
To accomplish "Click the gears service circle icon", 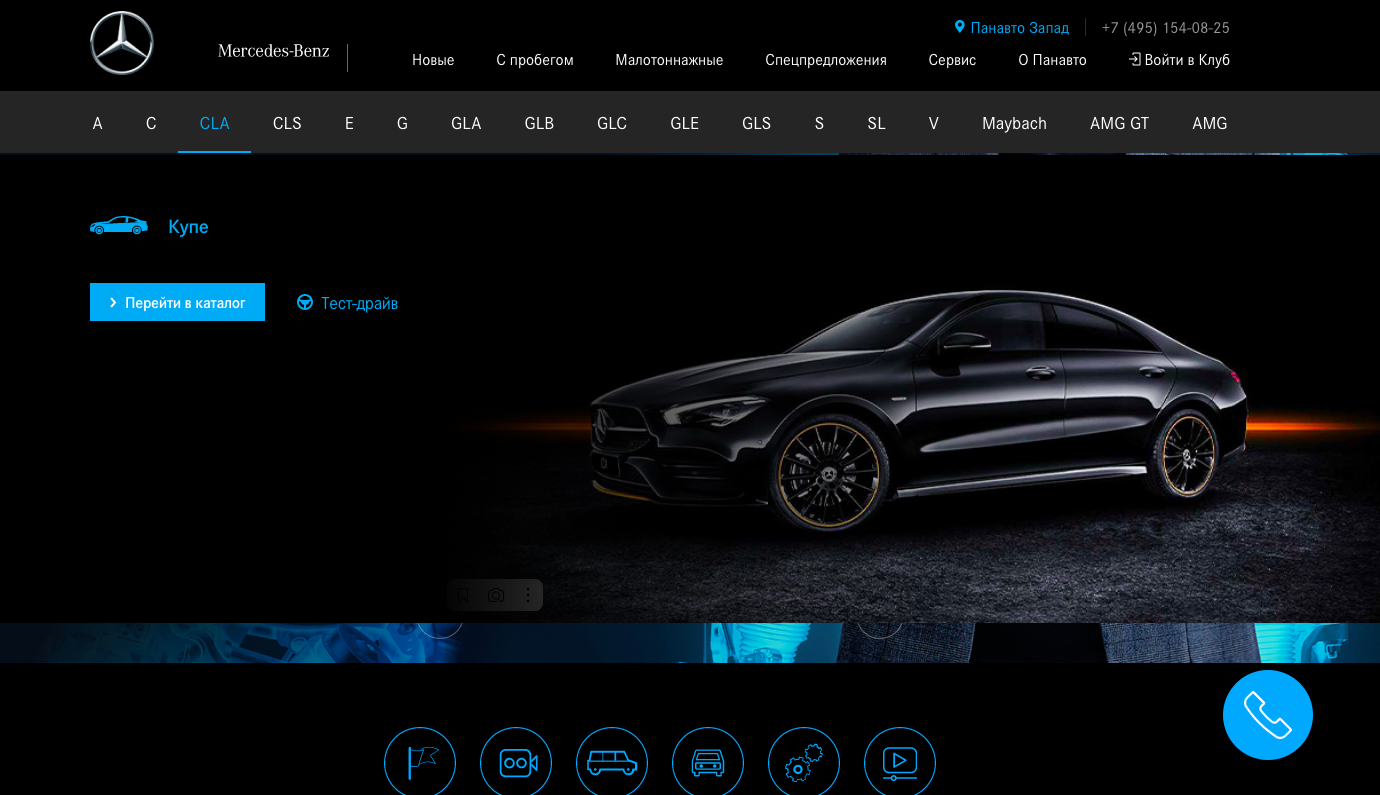I will click(x=804, y=762).
